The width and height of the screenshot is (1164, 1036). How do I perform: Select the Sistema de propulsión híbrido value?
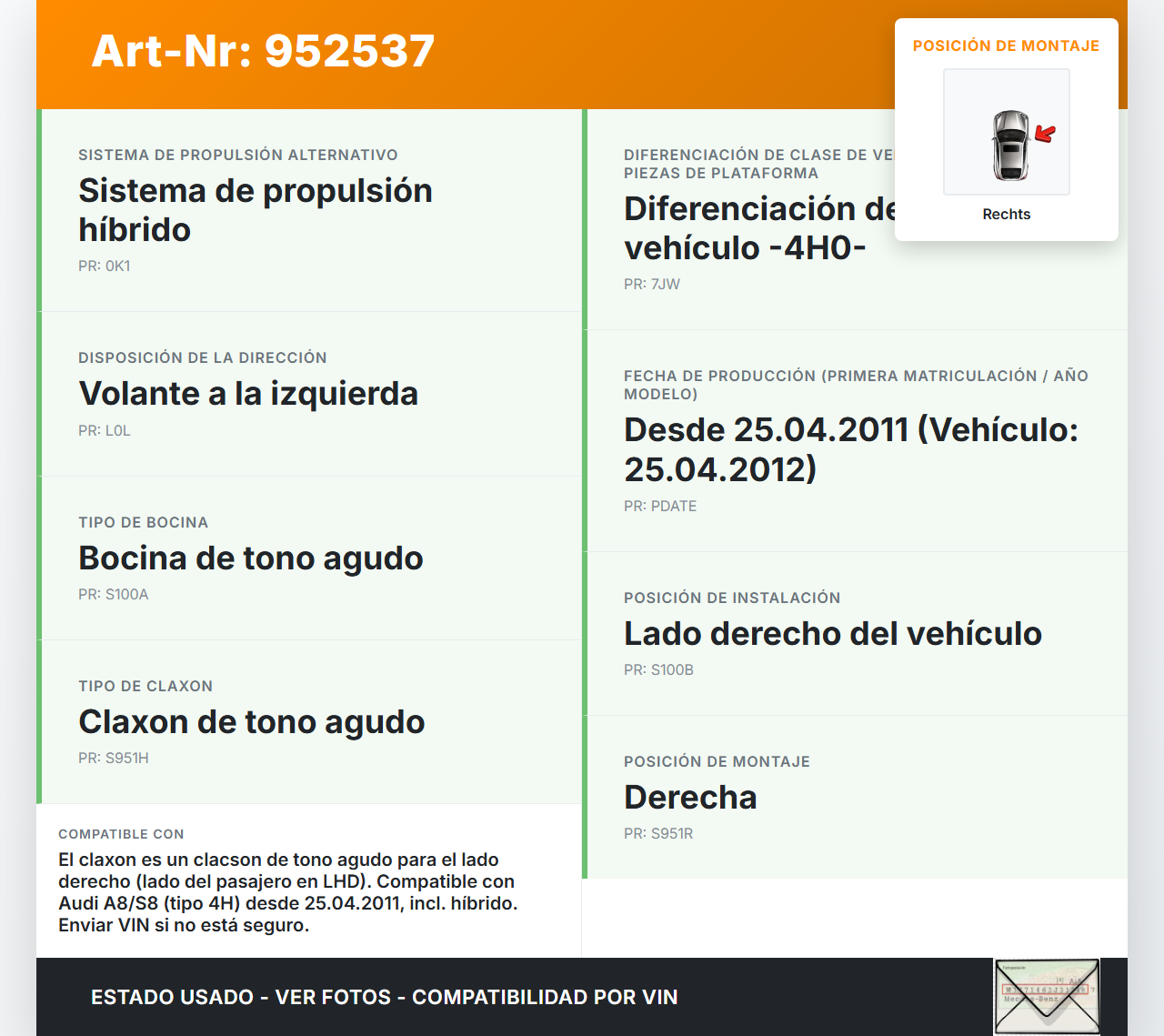click(256, 210)
